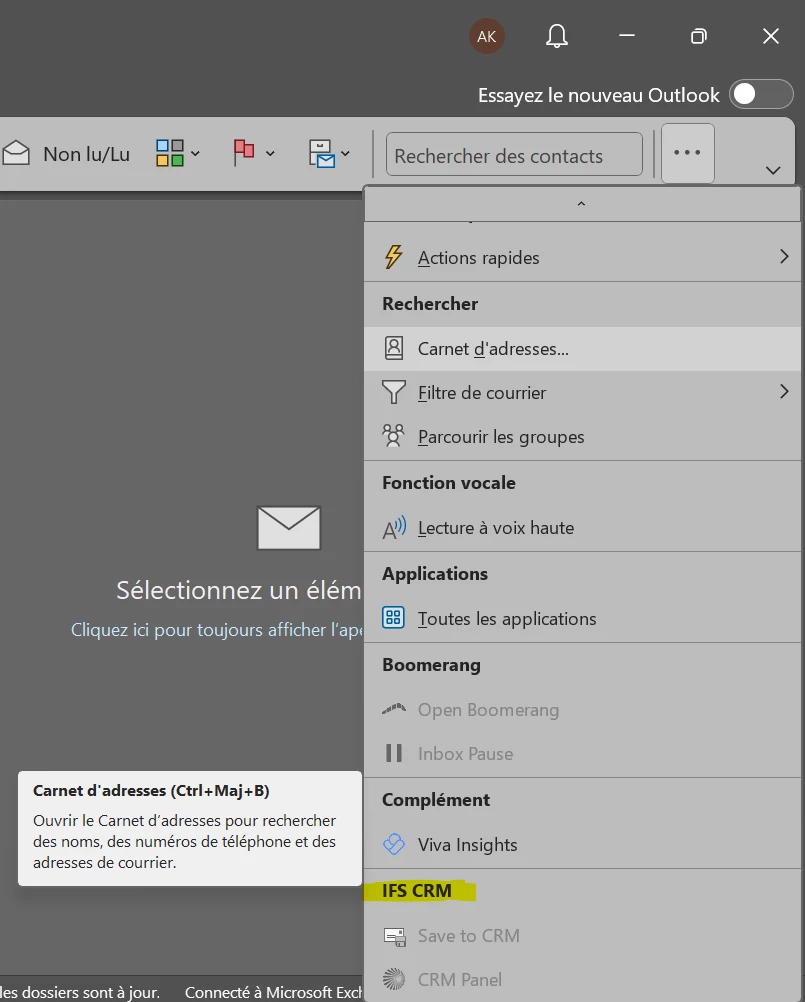Screen dimensions: 805x1002
Task: Click the colored categories squares icon
Action: 169,153
